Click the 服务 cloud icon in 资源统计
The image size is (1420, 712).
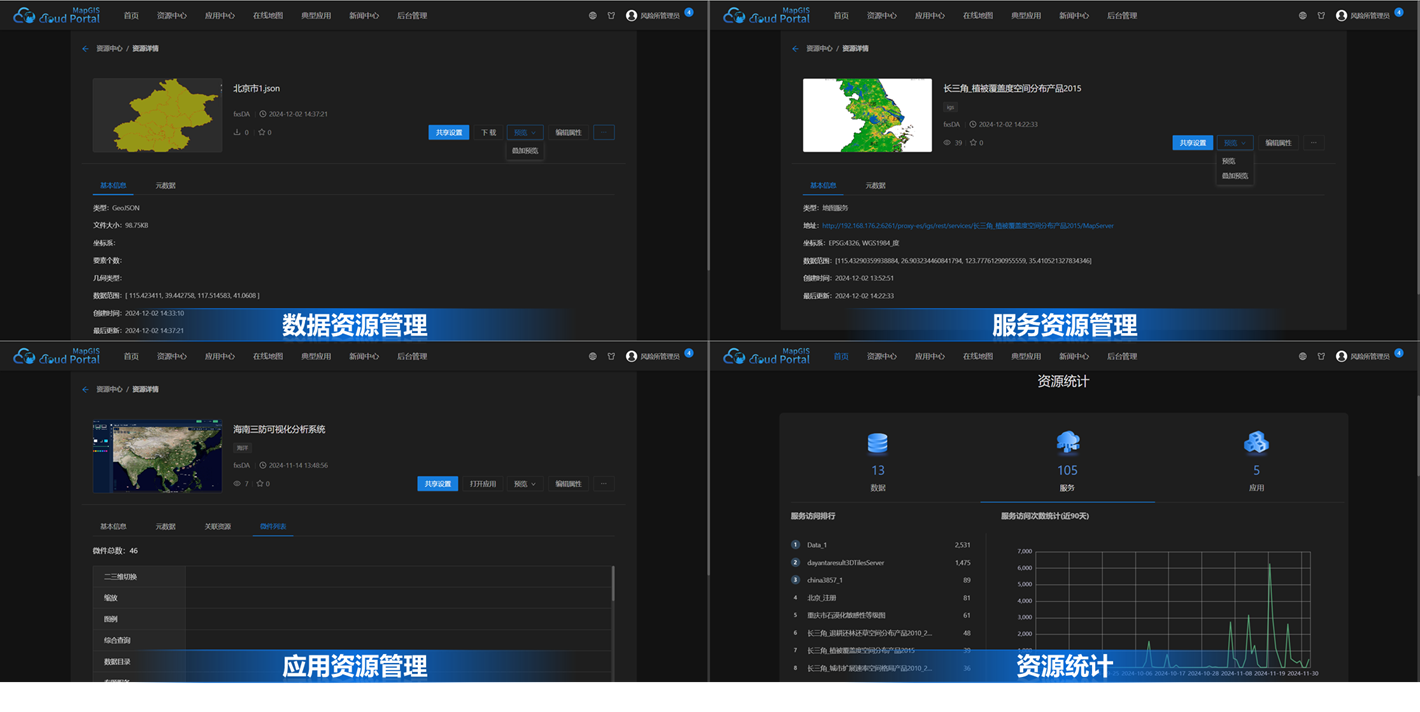pyautogui.click(x=1067, y=443)
